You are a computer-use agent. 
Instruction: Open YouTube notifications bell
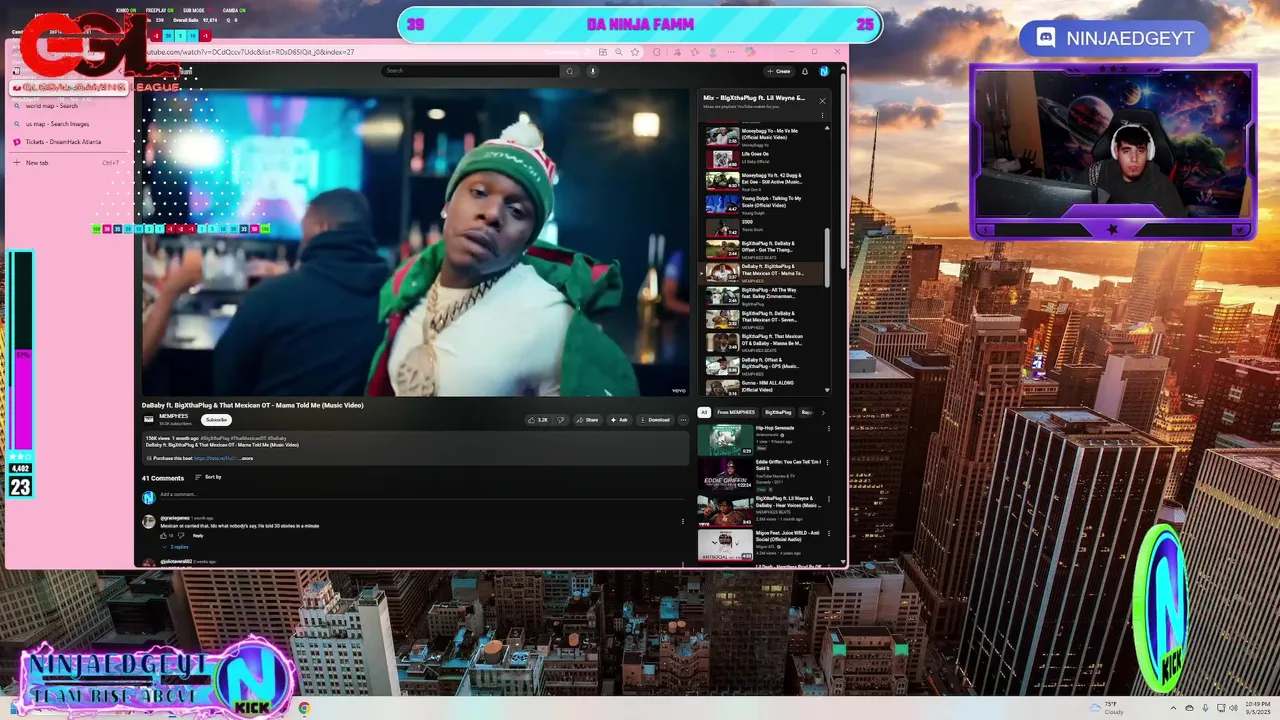(805, 71)
